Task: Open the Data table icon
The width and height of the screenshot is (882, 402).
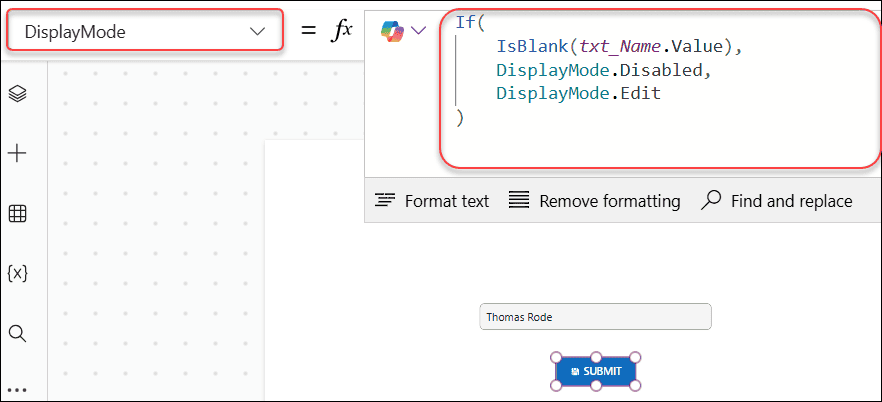Action: coord(17,214)
